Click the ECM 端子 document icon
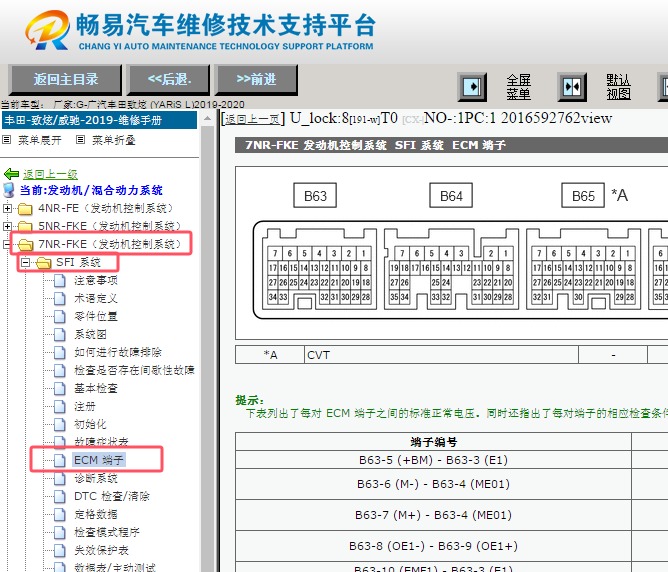Screen dimensions: 668x572 click(x=60, y=460)
